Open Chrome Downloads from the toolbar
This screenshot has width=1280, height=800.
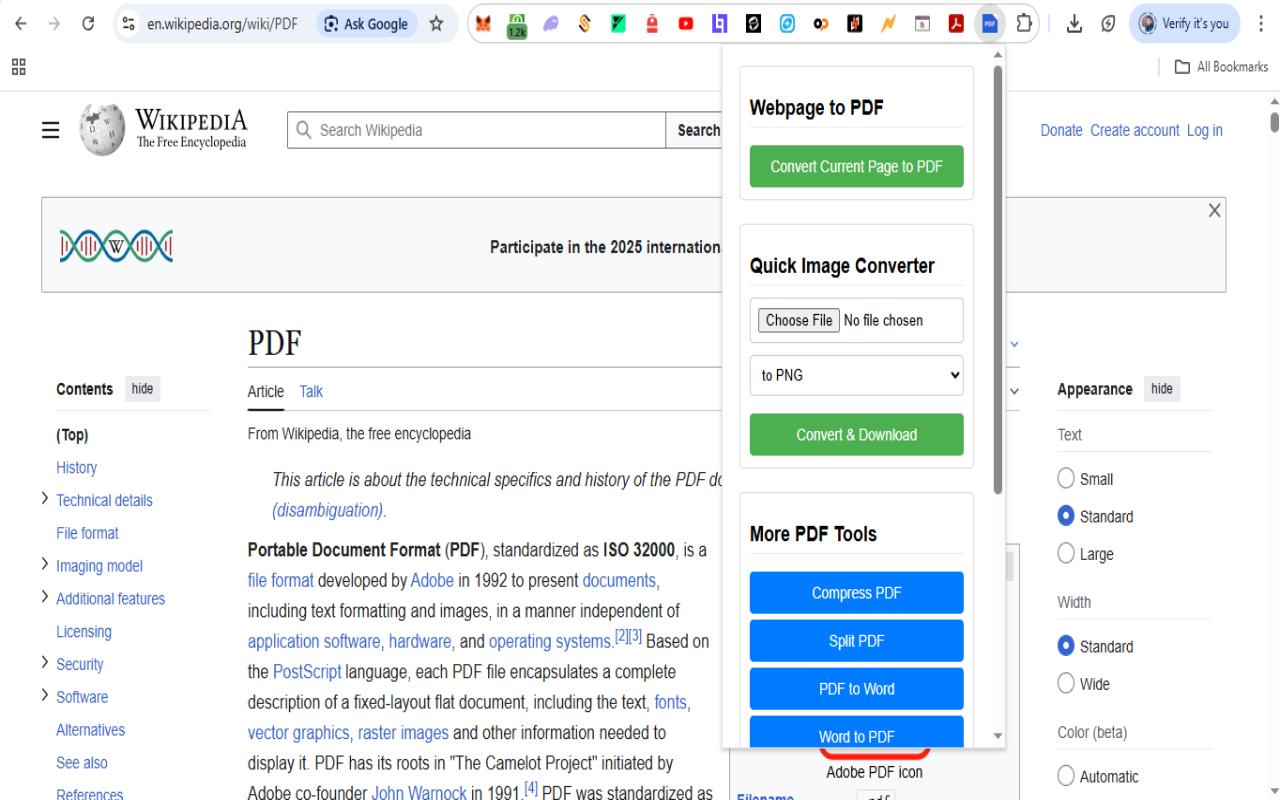[1072, 23]
